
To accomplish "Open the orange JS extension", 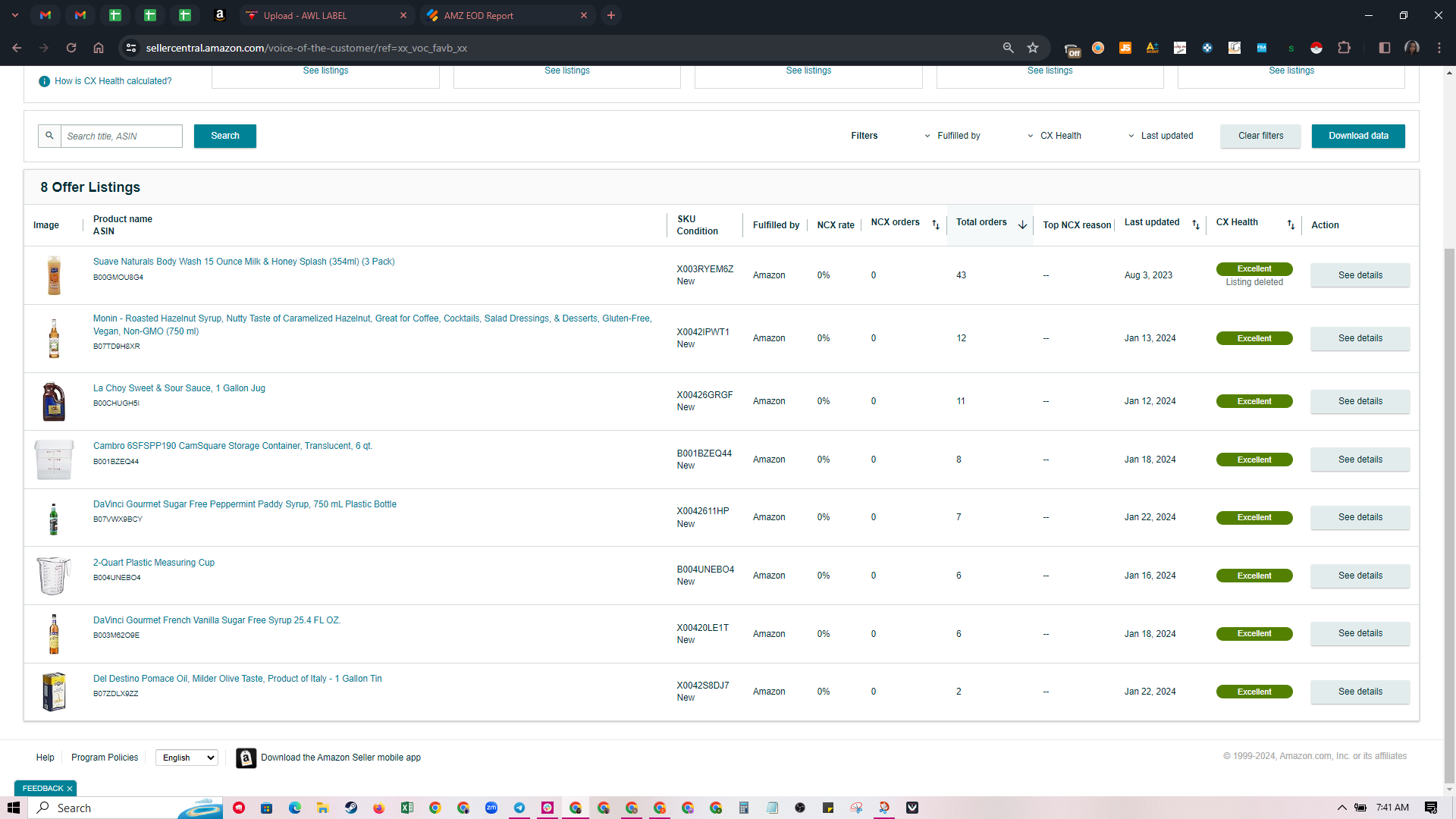I will click(x=1125, y=48).
